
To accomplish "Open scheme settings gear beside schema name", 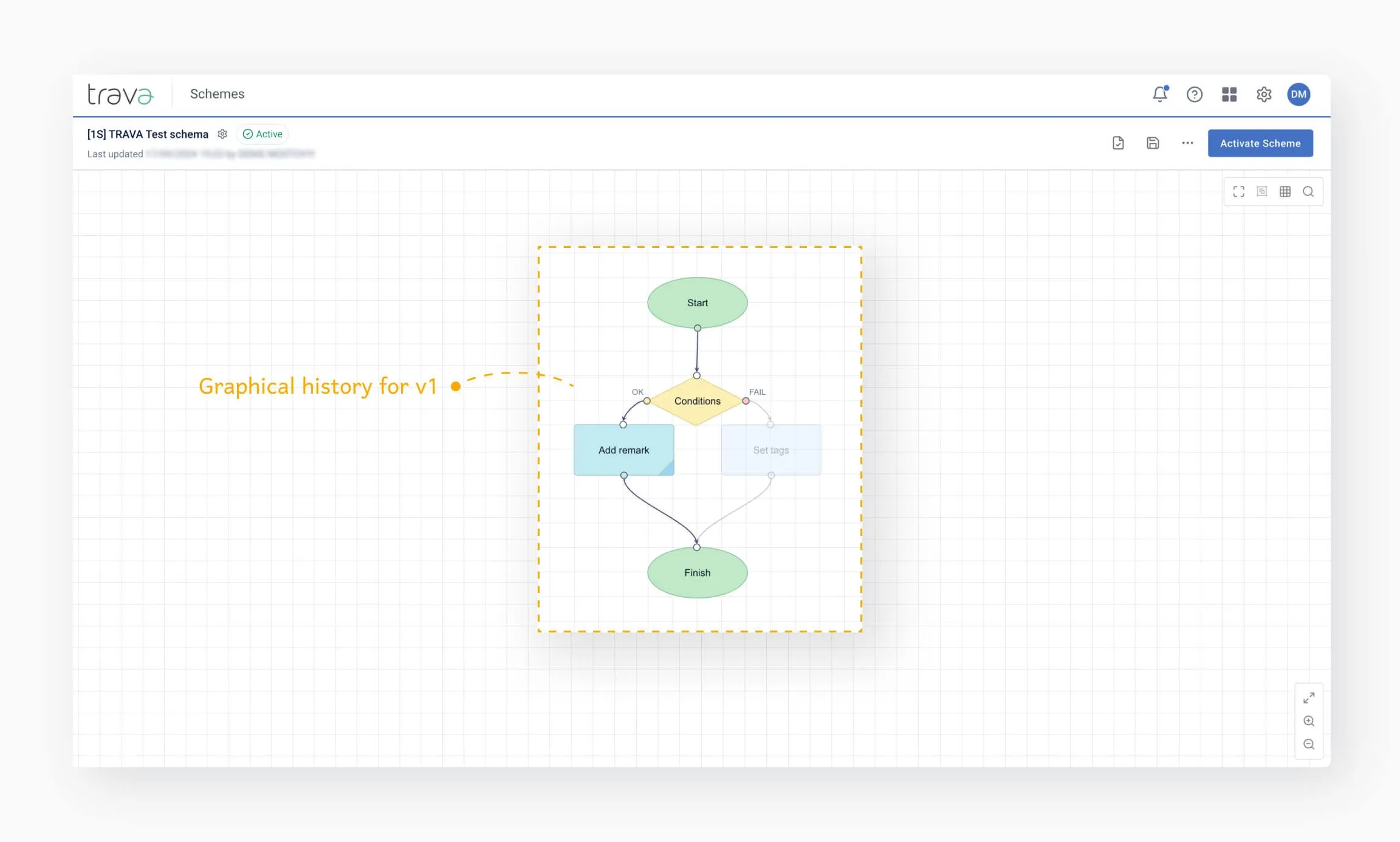I will (222, 134).
